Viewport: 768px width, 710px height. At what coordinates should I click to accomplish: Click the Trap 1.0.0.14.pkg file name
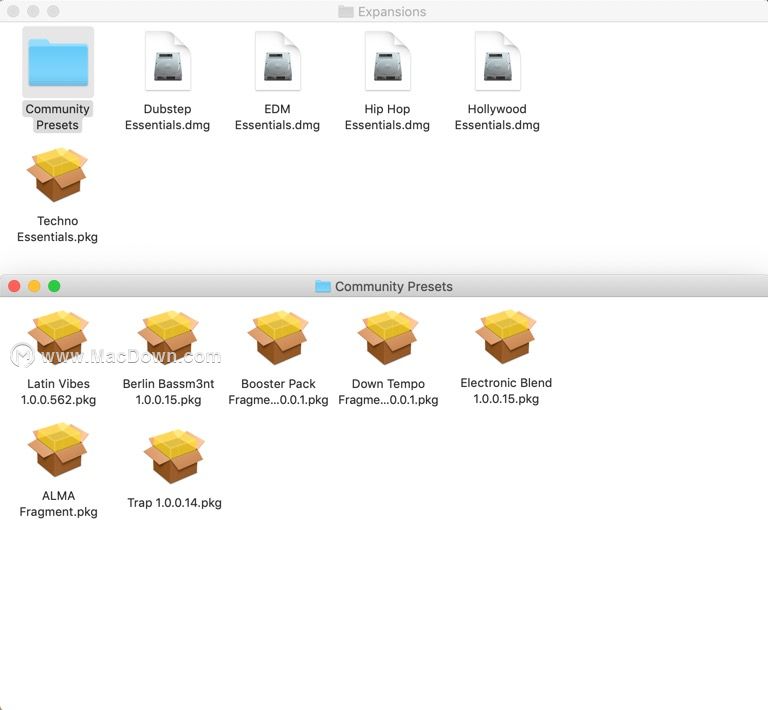174,503
